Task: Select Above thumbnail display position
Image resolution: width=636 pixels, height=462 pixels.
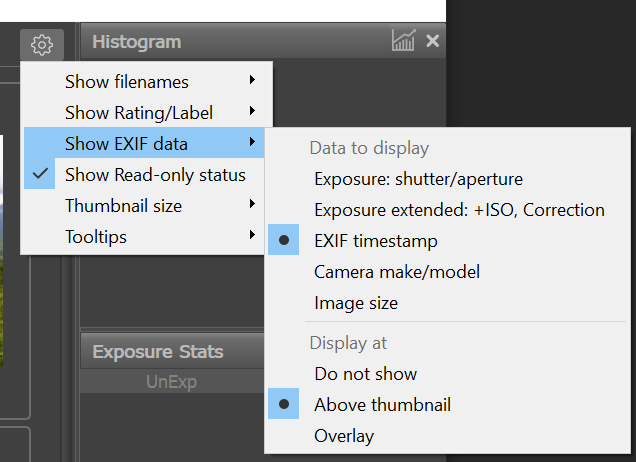Action: [382, 405]
